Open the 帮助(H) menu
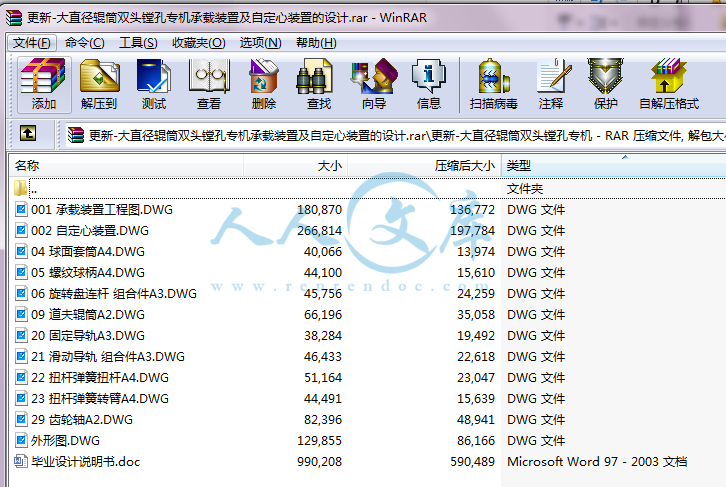Viewport: 726px width, 487px height. pos(316,43)
